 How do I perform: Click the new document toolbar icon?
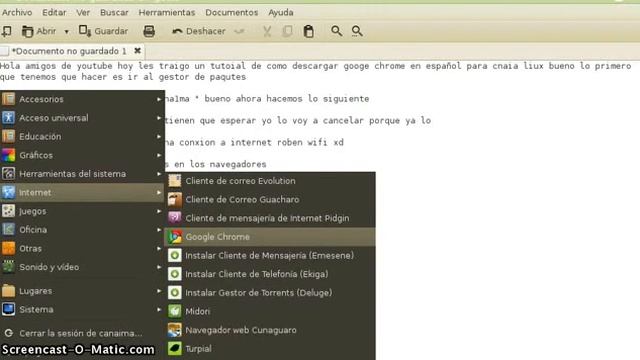tap(7, 31)
